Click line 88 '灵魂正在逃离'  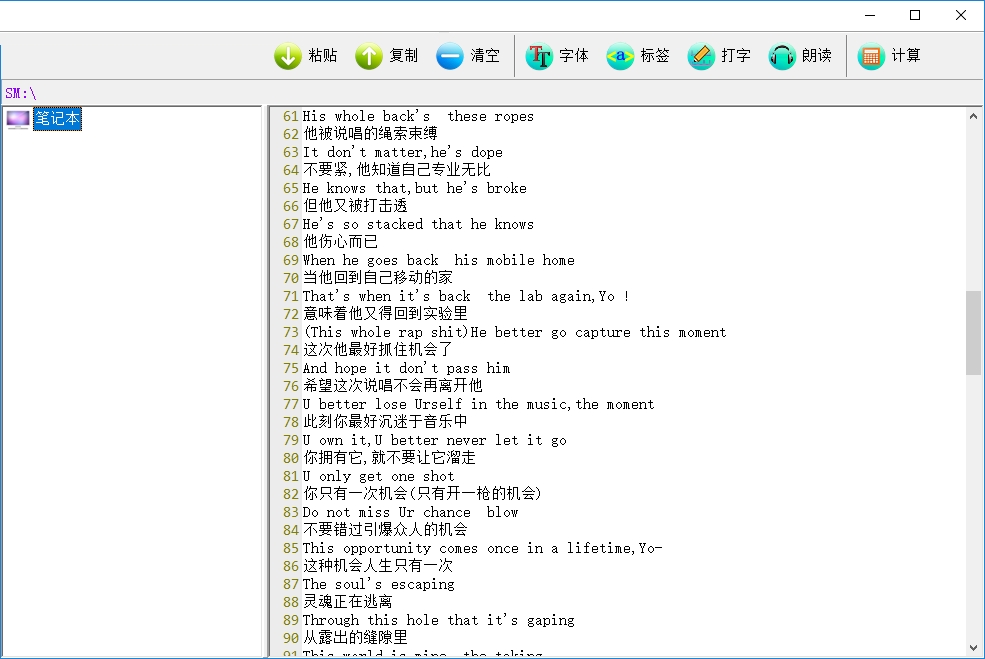click(x=347, y=602)
